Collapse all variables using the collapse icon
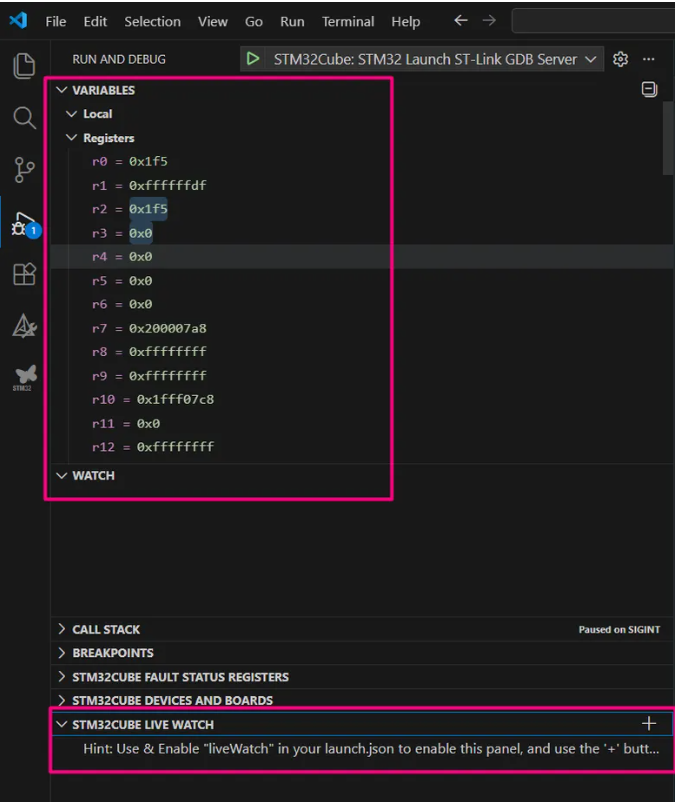 click(649, 89)
